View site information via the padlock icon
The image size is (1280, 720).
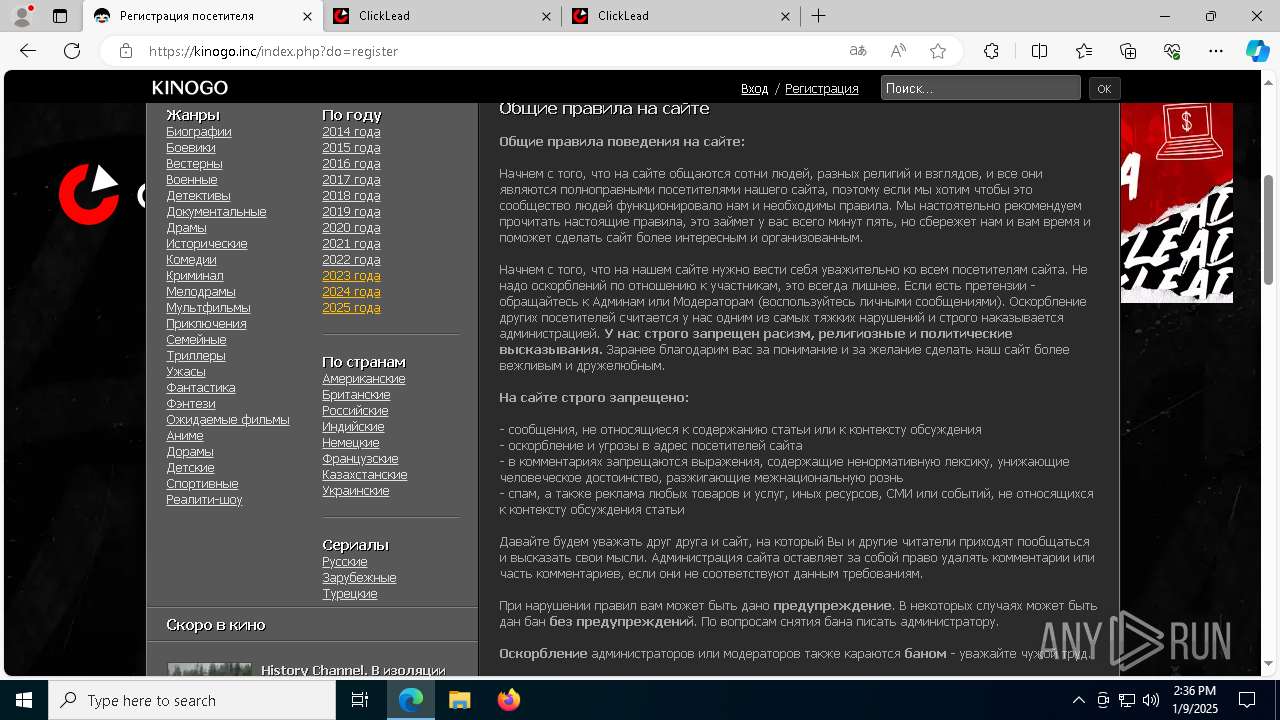point(125,51)
